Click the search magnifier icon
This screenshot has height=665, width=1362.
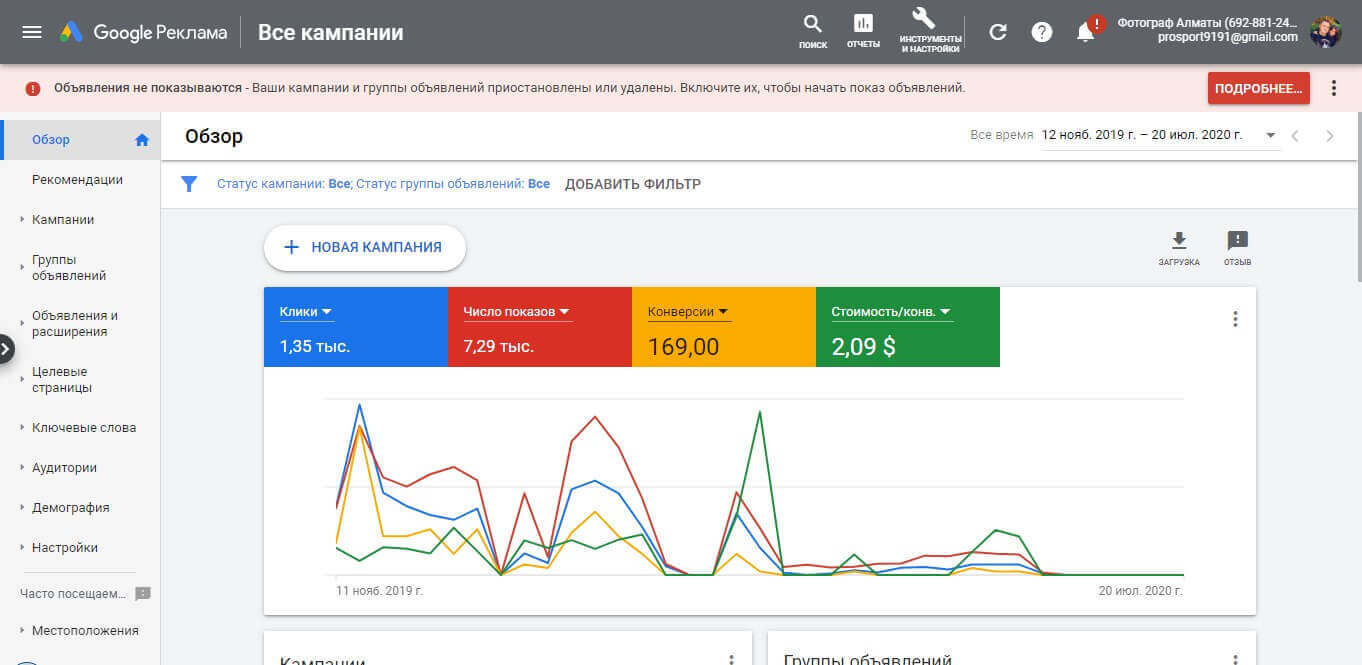coord(813,25)
